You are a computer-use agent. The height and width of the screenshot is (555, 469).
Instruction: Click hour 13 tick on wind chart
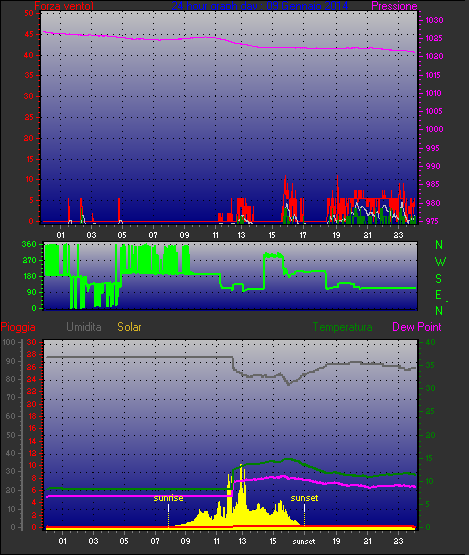pyautogui.click(x=241, y=235)
